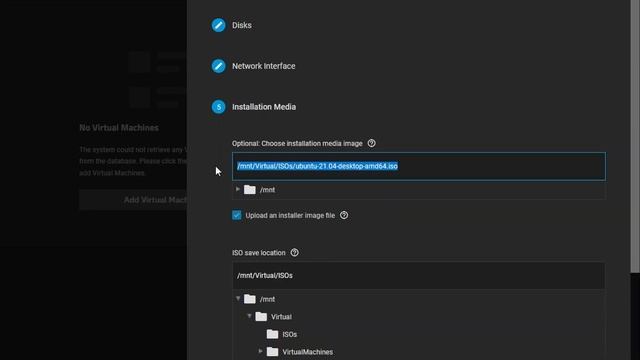The height and width of the screenshot is (360, 640).
Task: Collapse /mnt in ISO save location tree
Action: tap(238, 299)
